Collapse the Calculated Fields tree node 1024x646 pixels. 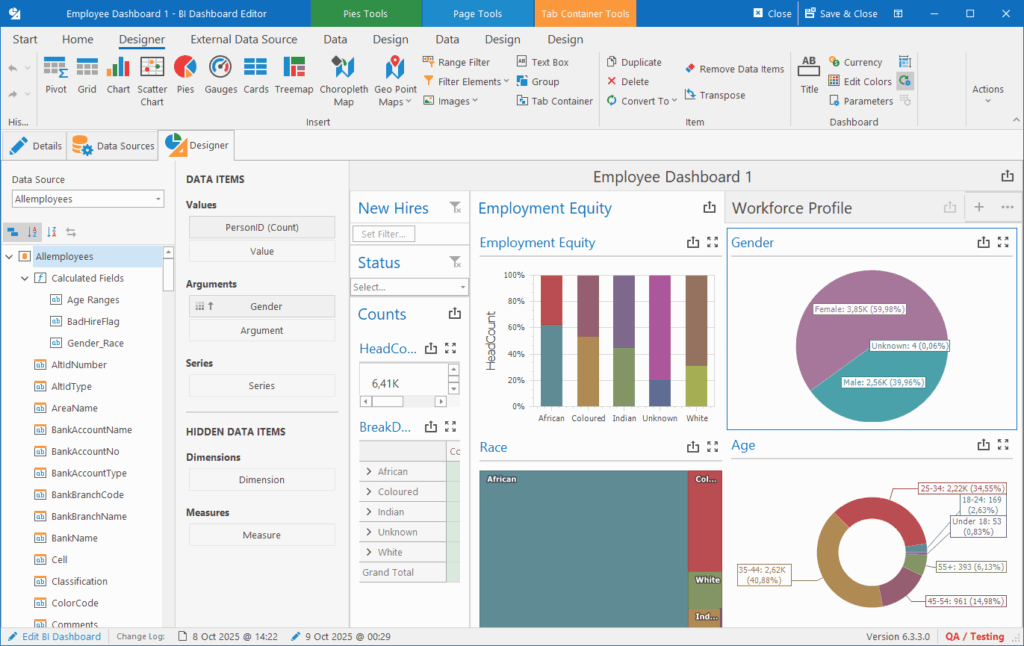(25, 278)
